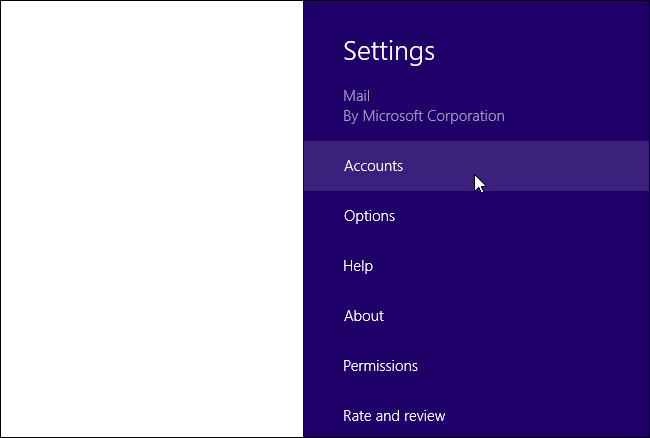Click About in the Settings list

click(363, 316)
